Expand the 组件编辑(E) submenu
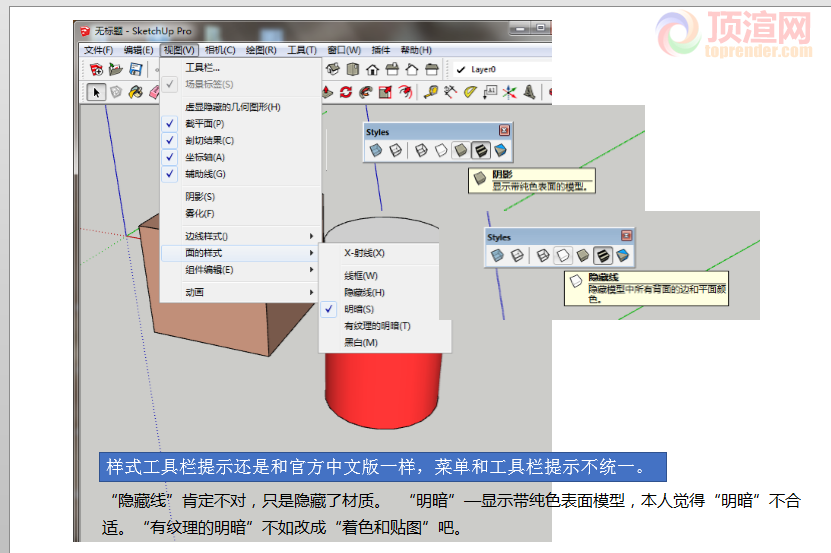 click(241, 270)
